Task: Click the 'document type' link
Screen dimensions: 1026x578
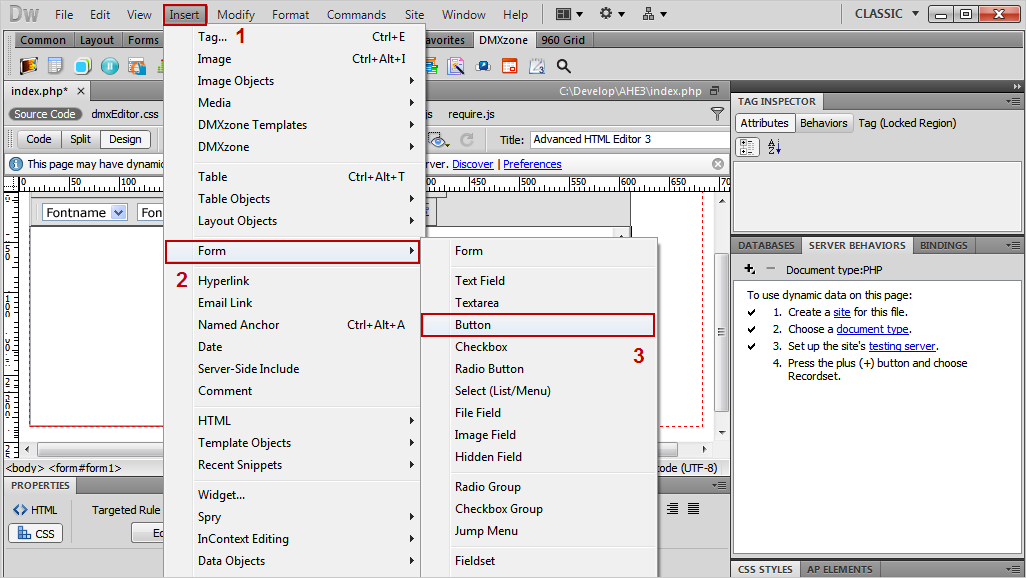Action: tap(872, 329)
